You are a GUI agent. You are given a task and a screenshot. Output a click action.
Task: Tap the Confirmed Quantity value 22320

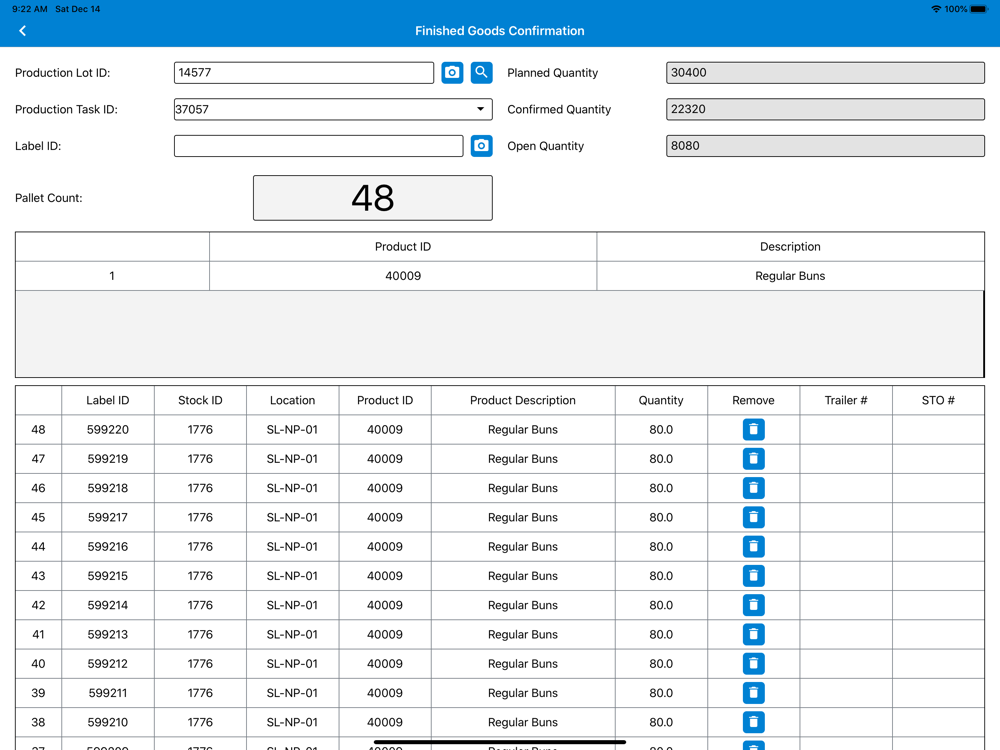click(x=824, y=109)
